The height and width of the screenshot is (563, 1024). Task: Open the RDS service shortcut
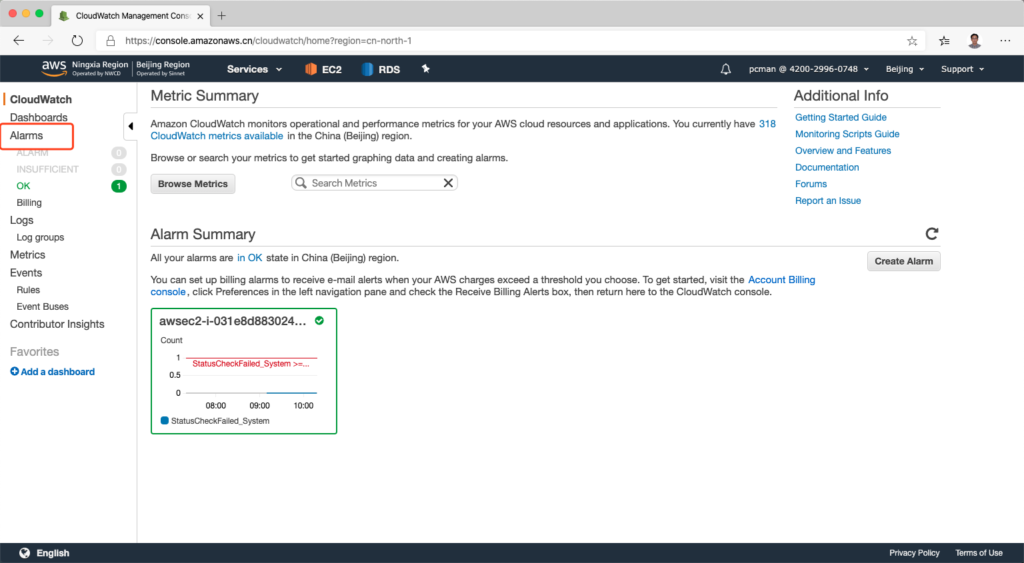coord(380,69)
